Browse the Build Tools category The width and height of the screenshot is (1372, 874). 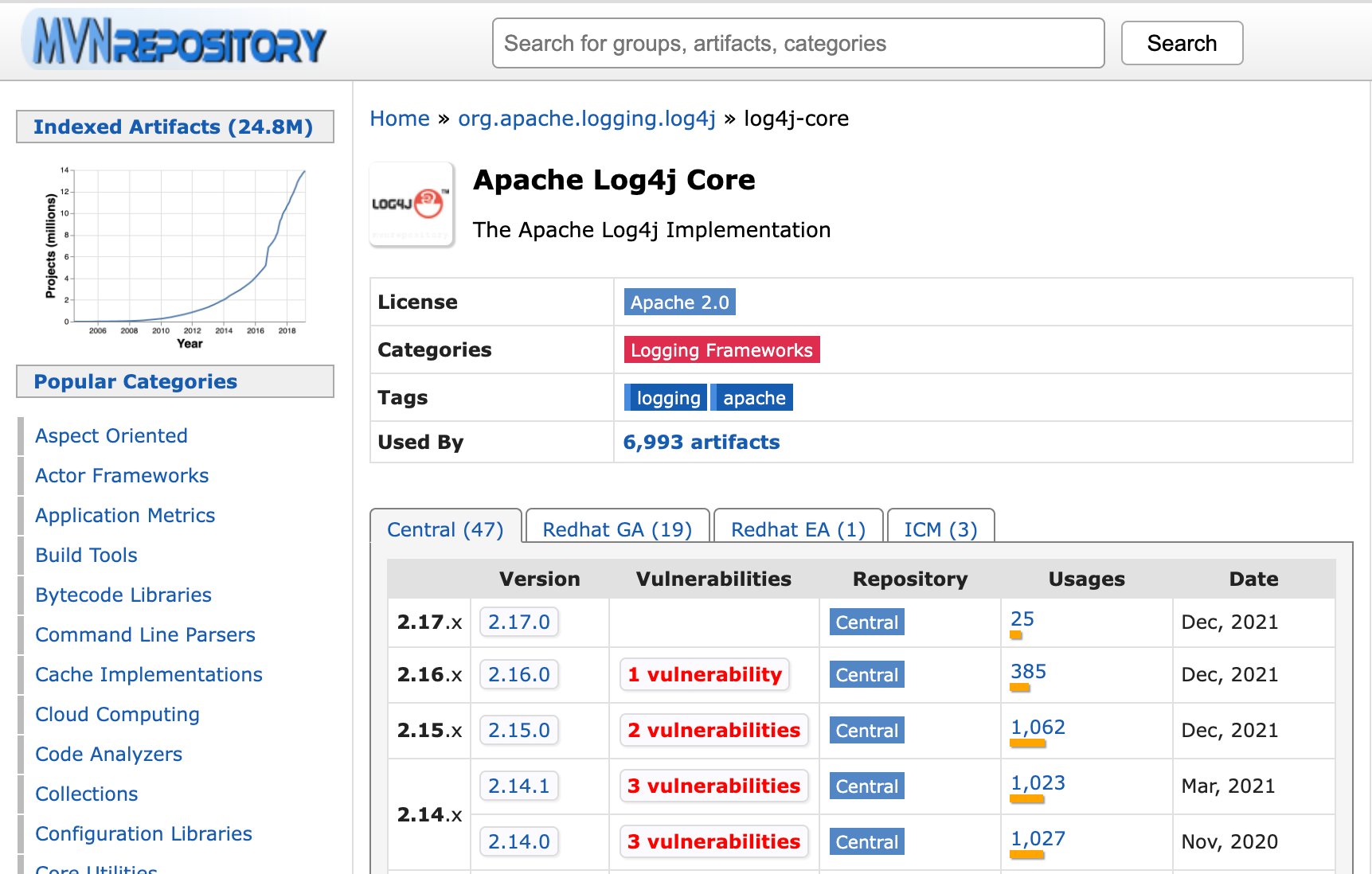click(x=86, y=556)
